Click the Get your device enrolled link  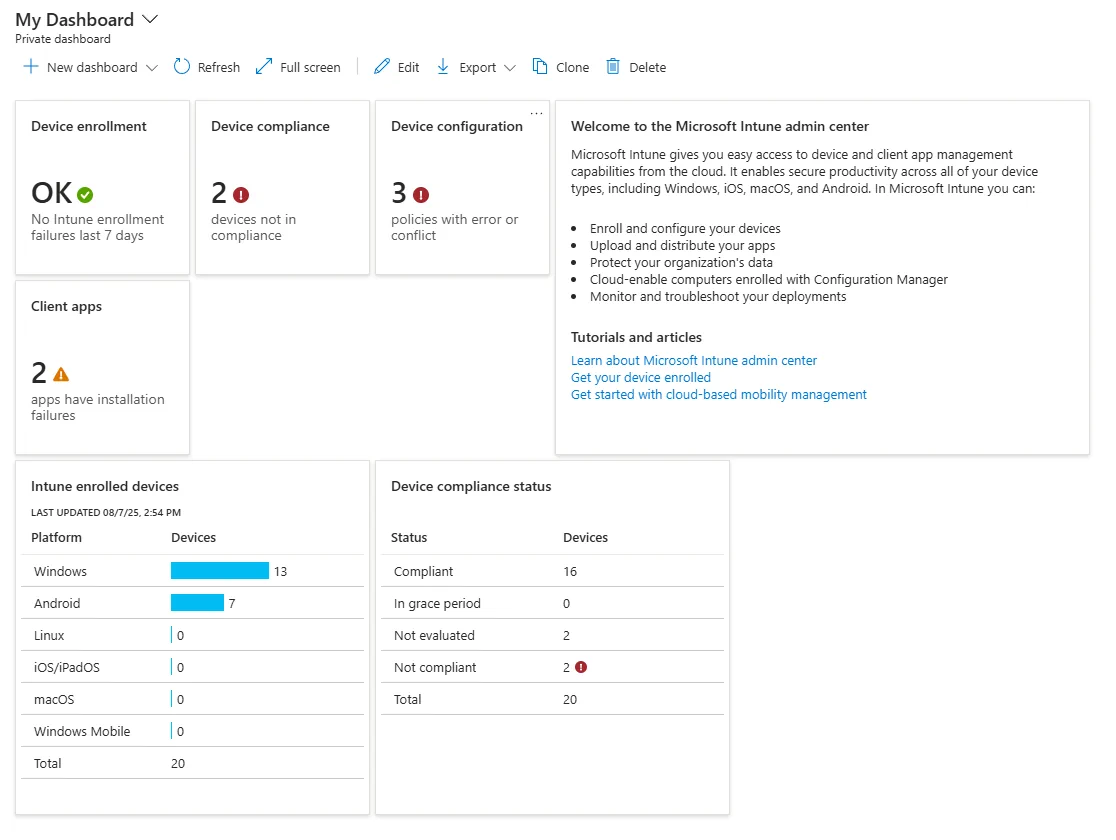[x=640, y=377]
